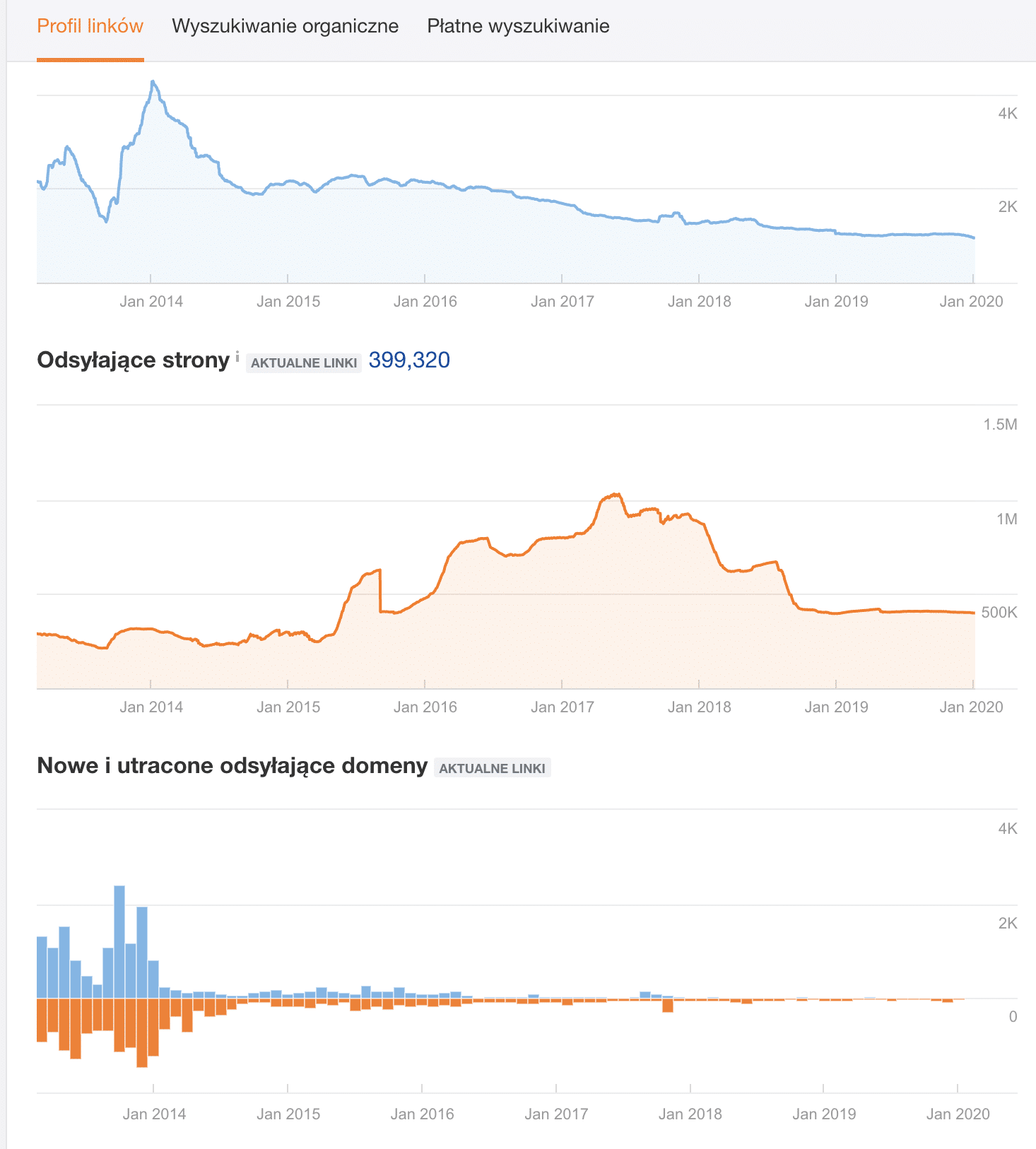Viewport: 1036px width, 1149px height.
Task: Open the Wyszukiwanie organiczne tab
Action: 285,26
